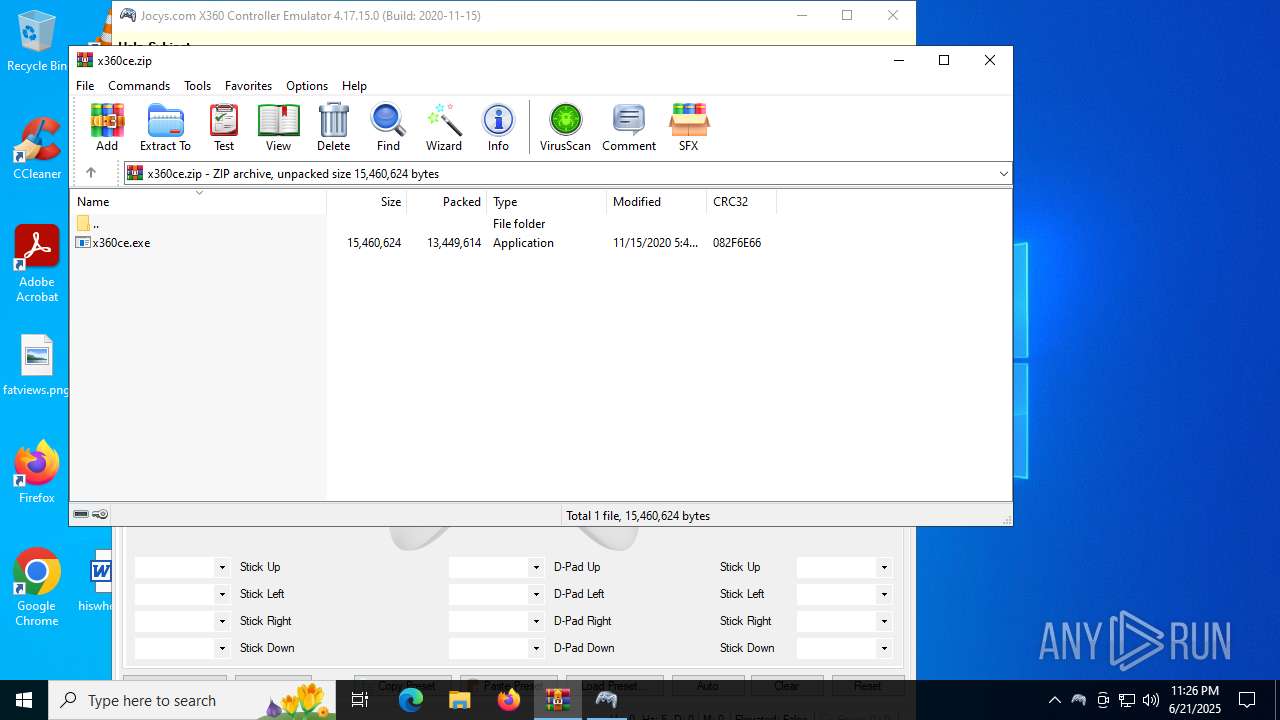
Task: Open left Stick Right dropdown in X360CE
Action: coord(222,622)
